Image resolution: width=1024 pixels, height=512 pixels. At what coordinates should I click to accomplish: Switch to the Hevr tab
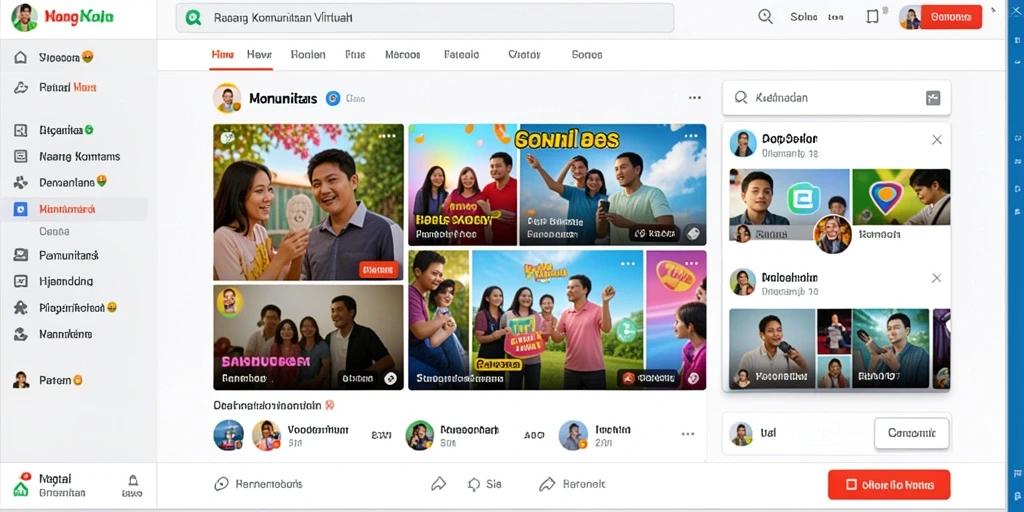coord(259,55)
